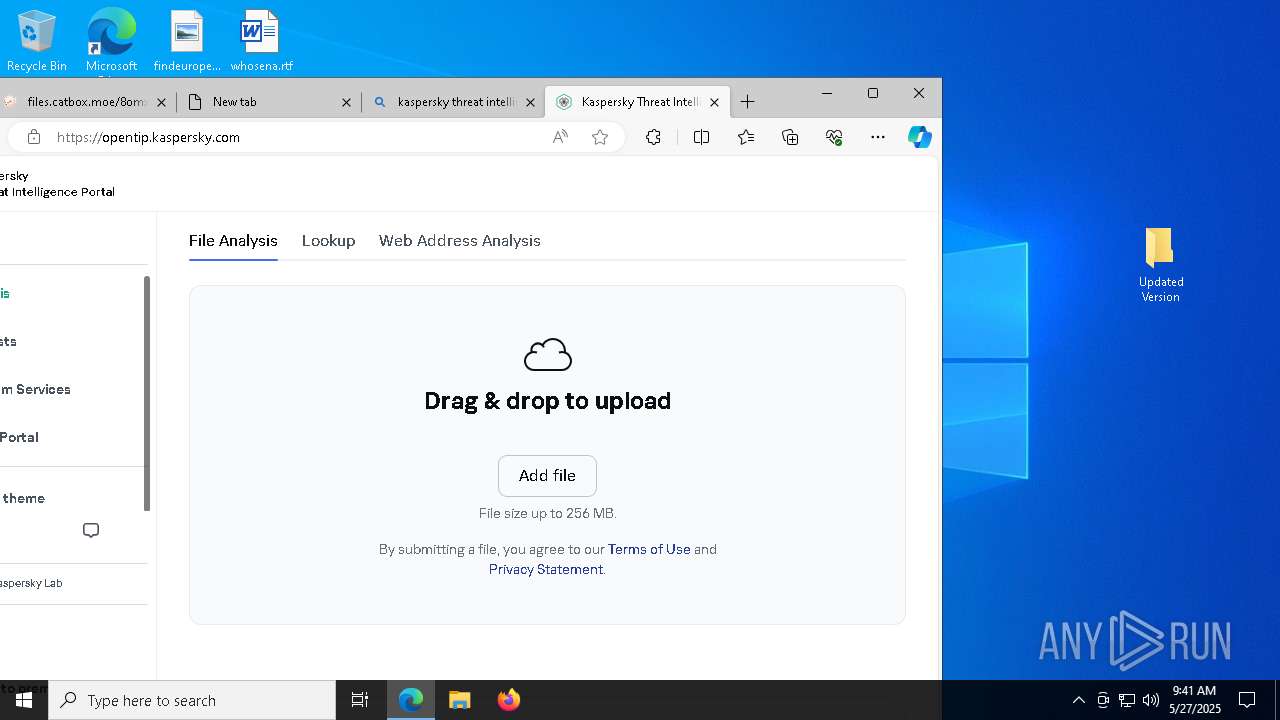Close the New tab browser tab
This screenshot has height=720, width=1280.
pos(346,102)
